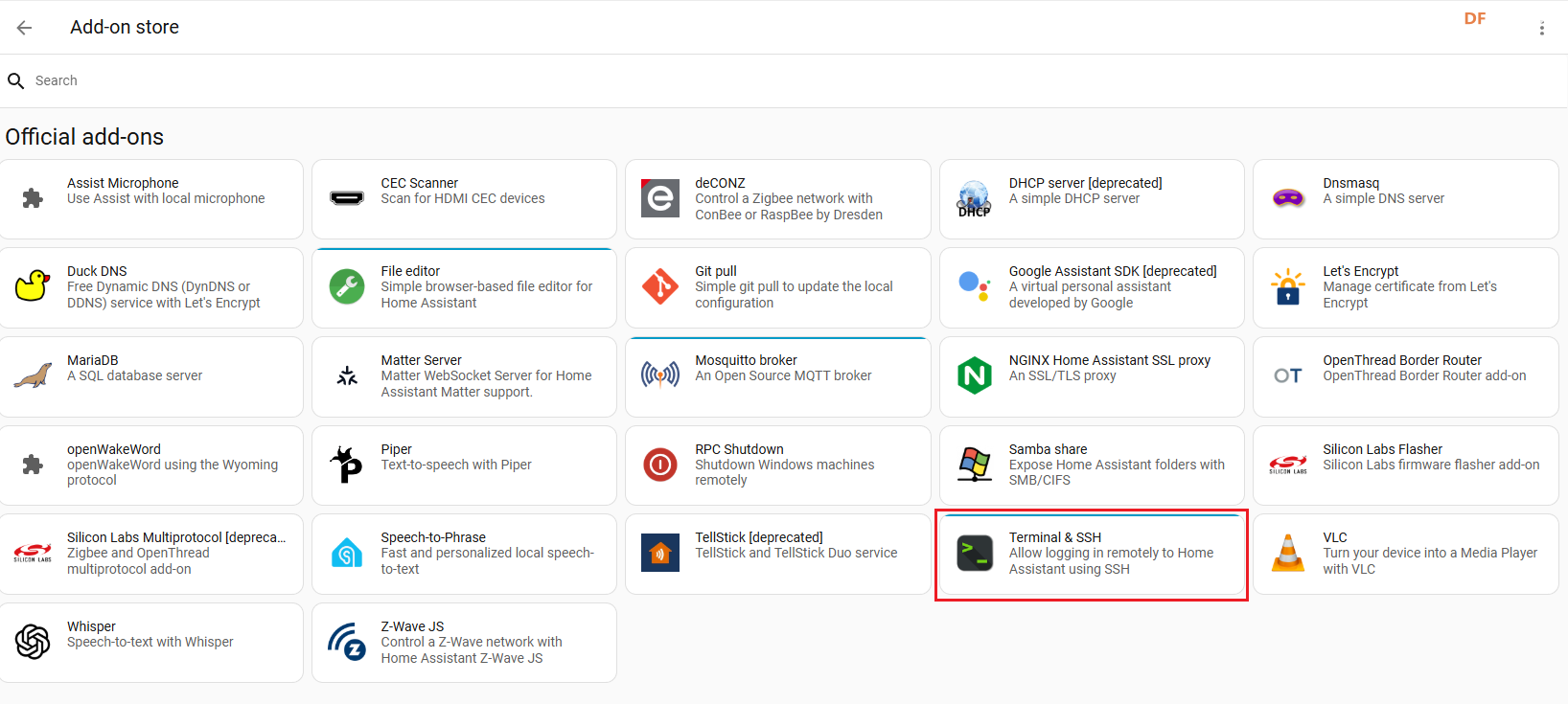Click the File editor green wrench icon
1568x704 pixels.
click(347, 286)
